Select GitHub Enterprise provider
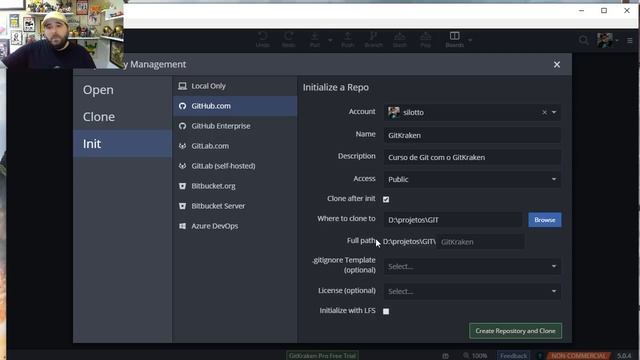 pos(235,126)
